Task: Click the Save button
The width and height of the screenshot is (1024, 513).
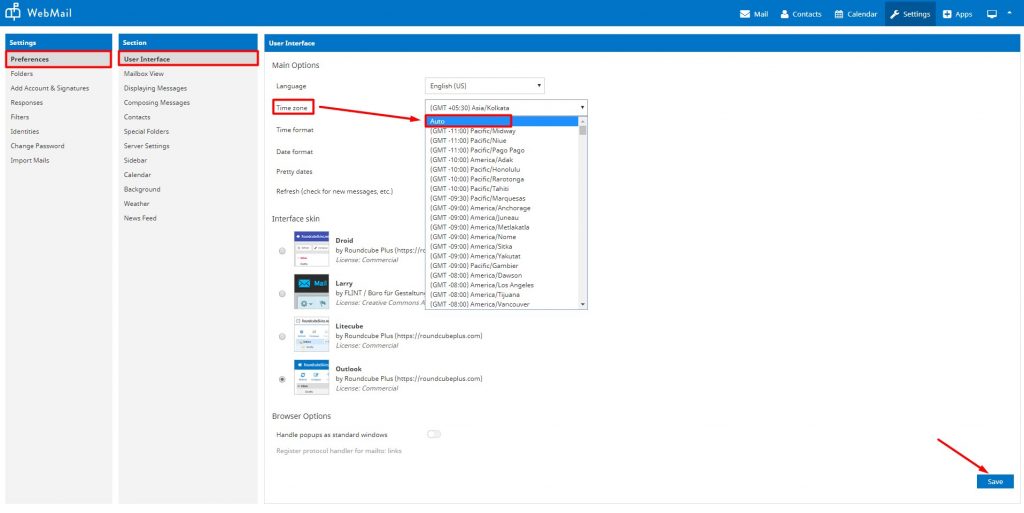Action: point(994,481)
